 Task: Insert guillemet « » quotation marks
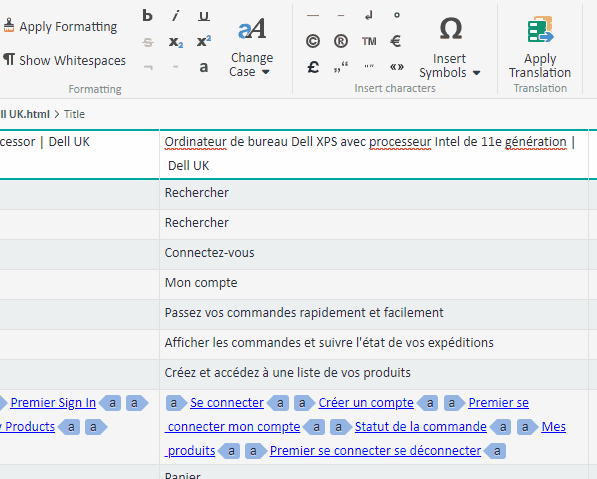396,67
